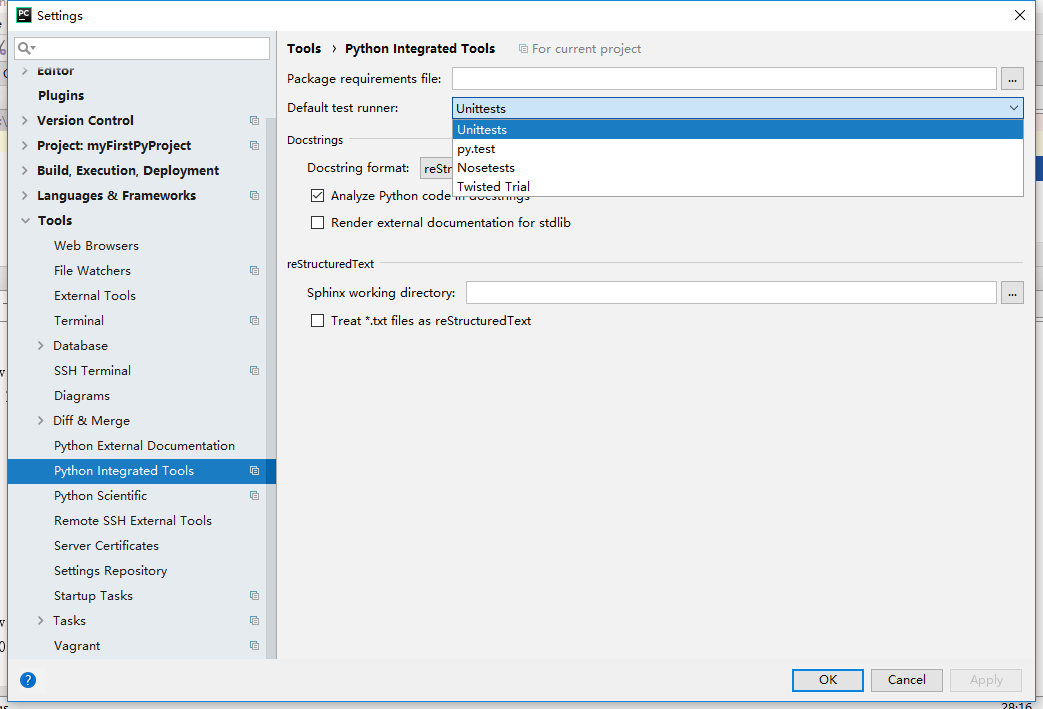Click project-level icon beside File Watchers
This screenshot has height=709, width=1043.
click(254, 271)
